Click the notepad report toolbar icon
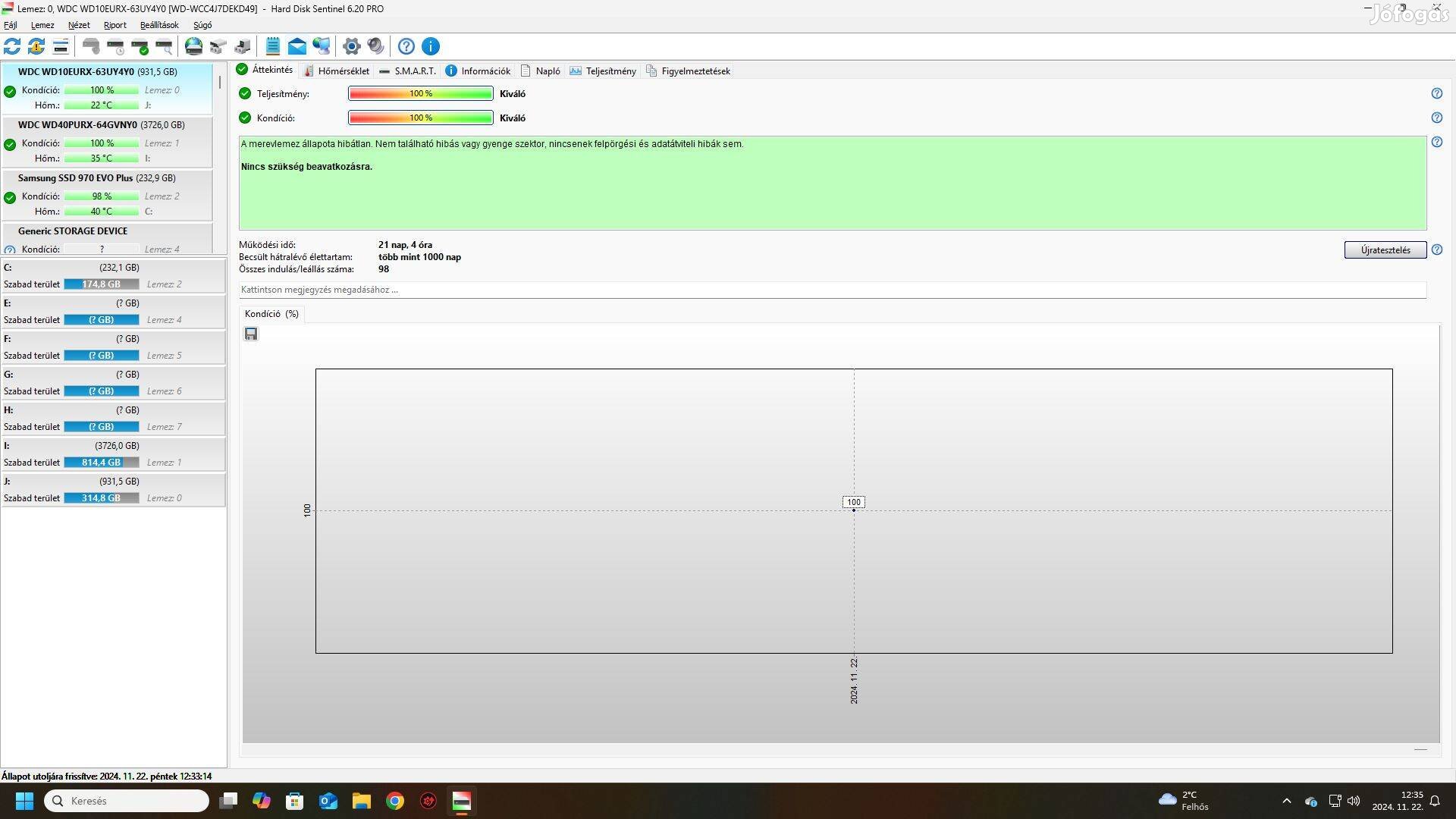 coord(273,46)
